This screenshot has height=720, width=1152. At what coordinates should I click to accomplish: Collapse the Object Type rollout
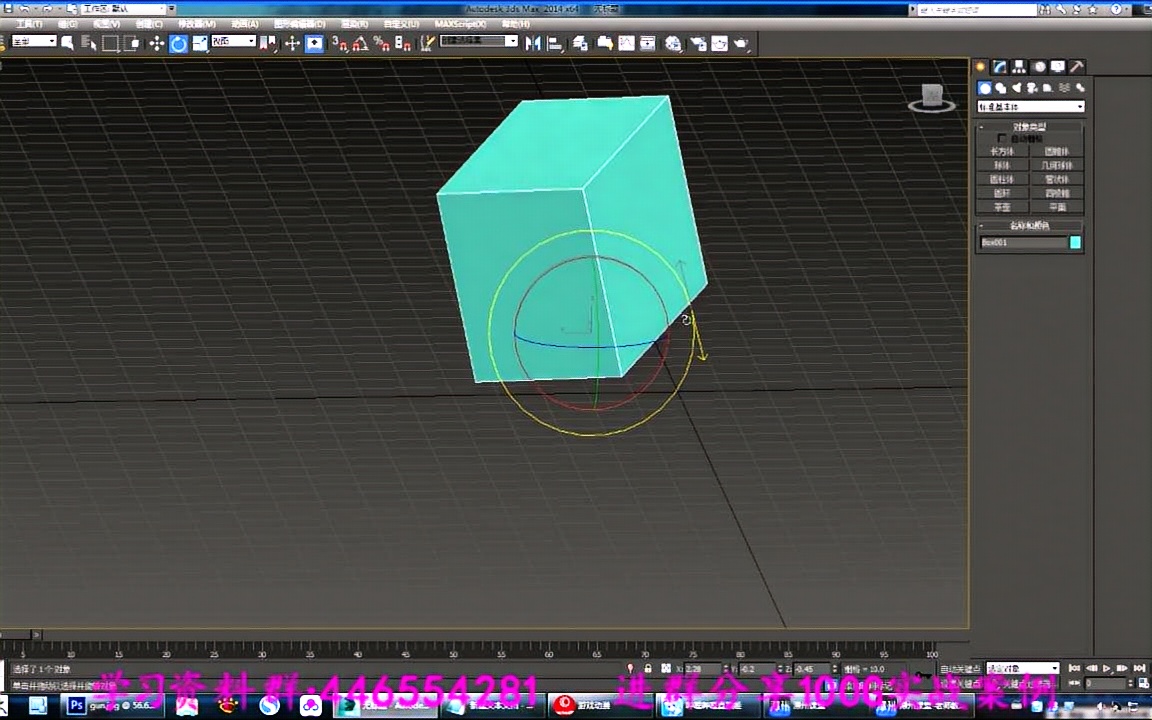(1029, 126)
